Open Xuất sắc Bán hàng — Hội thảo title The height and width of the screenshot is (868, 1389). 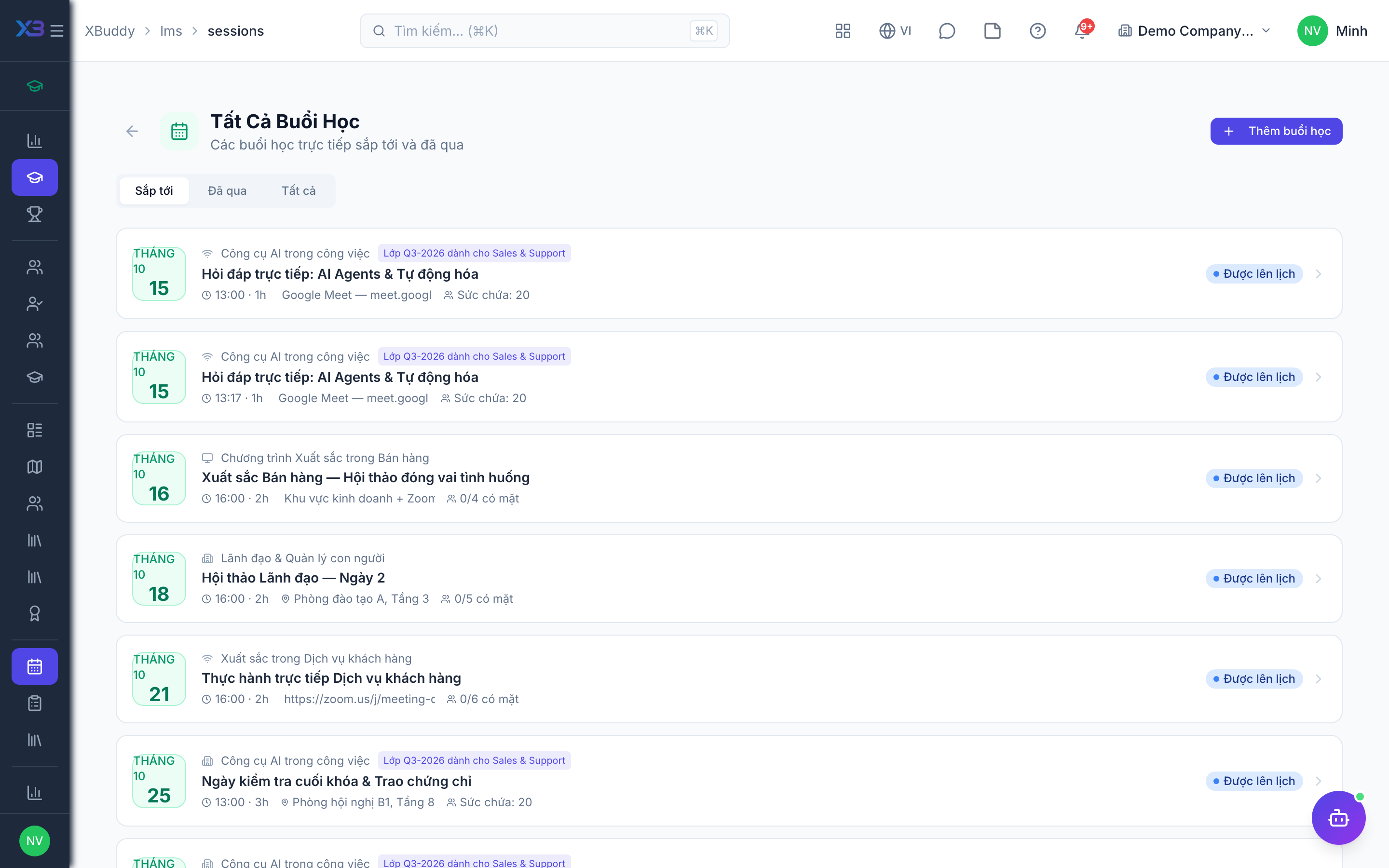365,477
